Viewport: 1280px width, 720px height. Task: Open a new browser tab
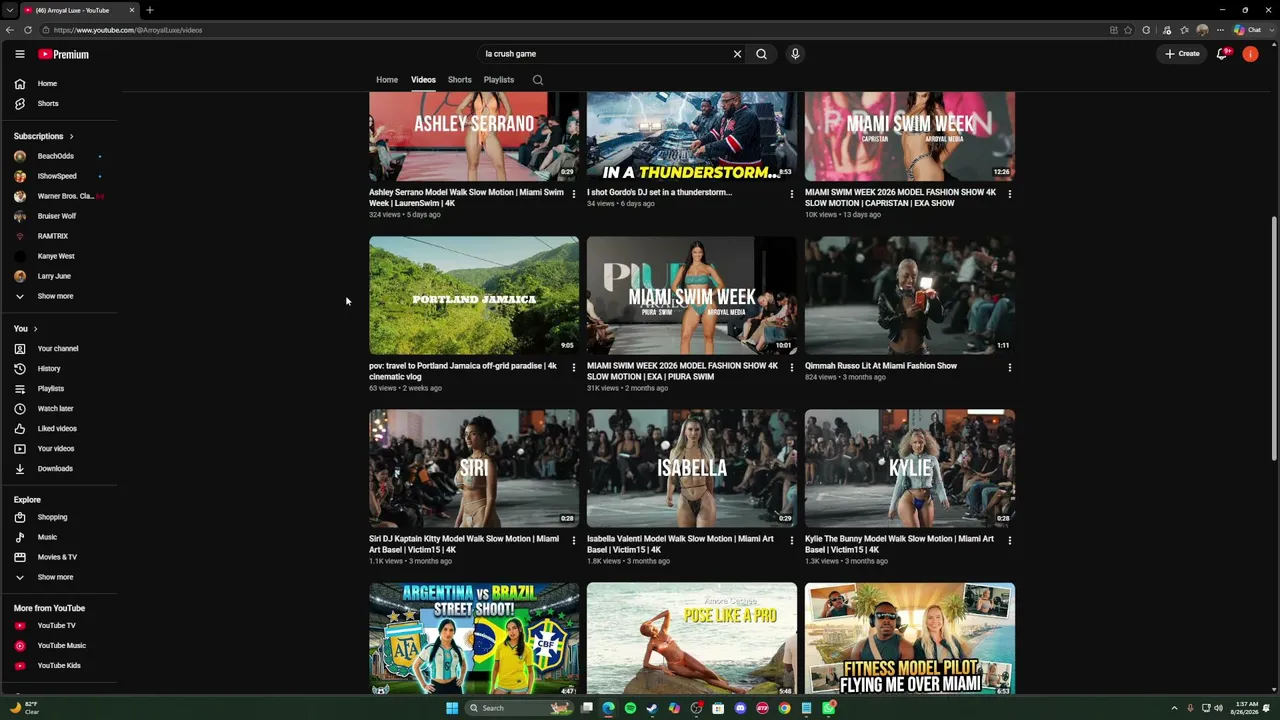tap(150, 10)
